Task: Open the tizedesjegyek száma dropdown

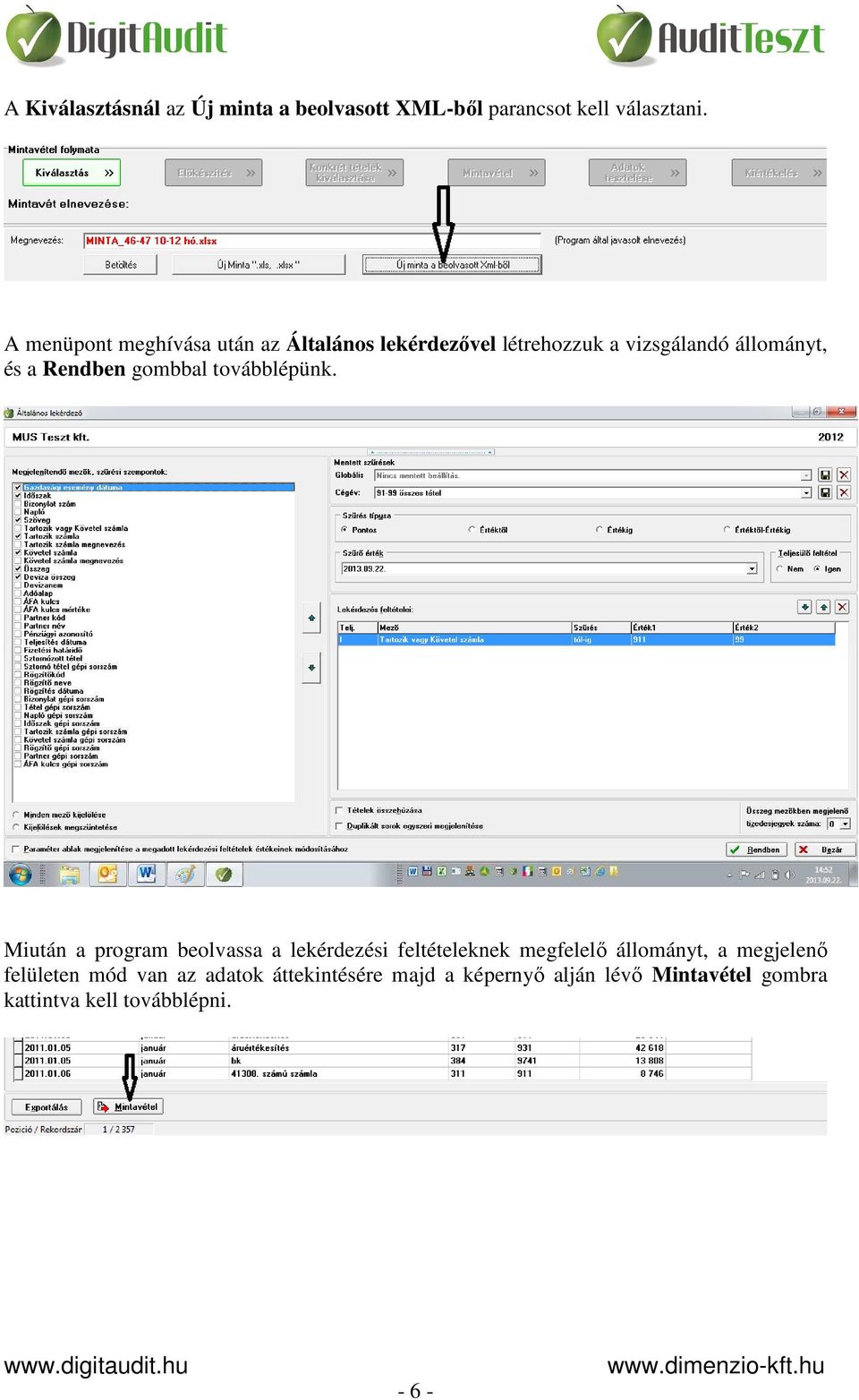Action: click(x=846, y=824)
